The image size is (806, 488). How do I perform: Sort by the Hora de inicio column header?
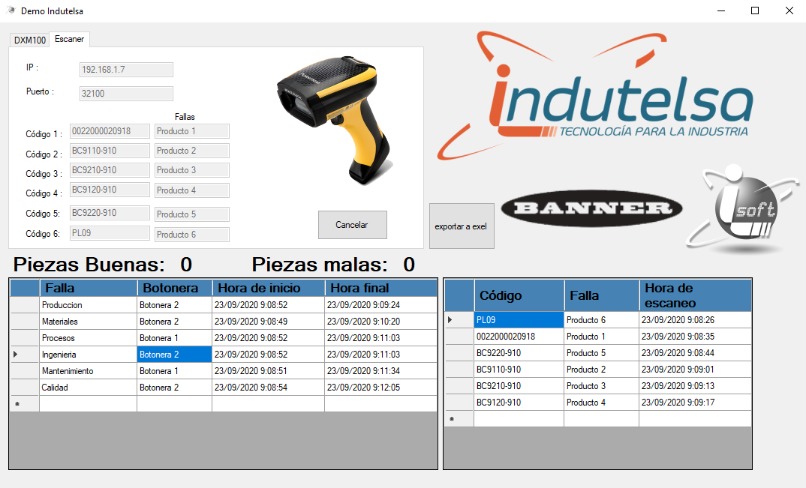coord(267,288)
